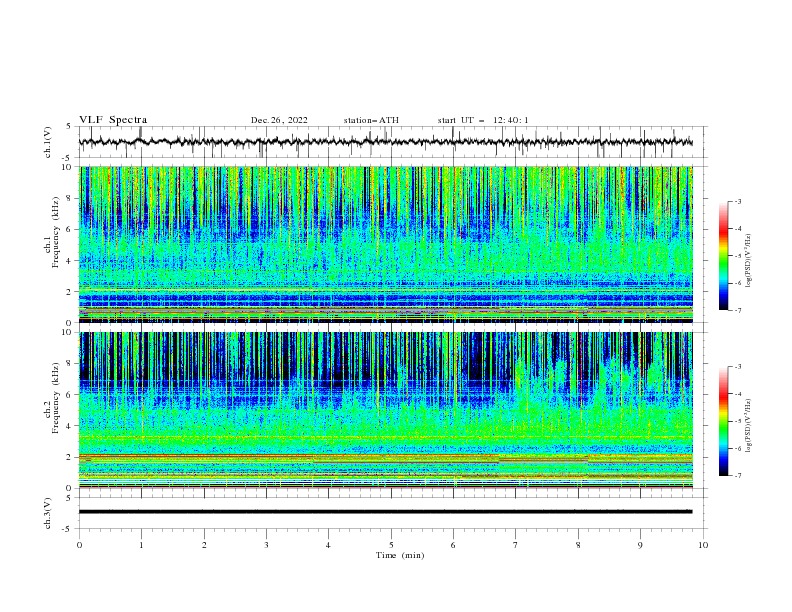Click the "2" kHz tick of ch.2 spectrogram
Image resolution: width=792 pixels, height=612 pixels.
tap(69, 457)
